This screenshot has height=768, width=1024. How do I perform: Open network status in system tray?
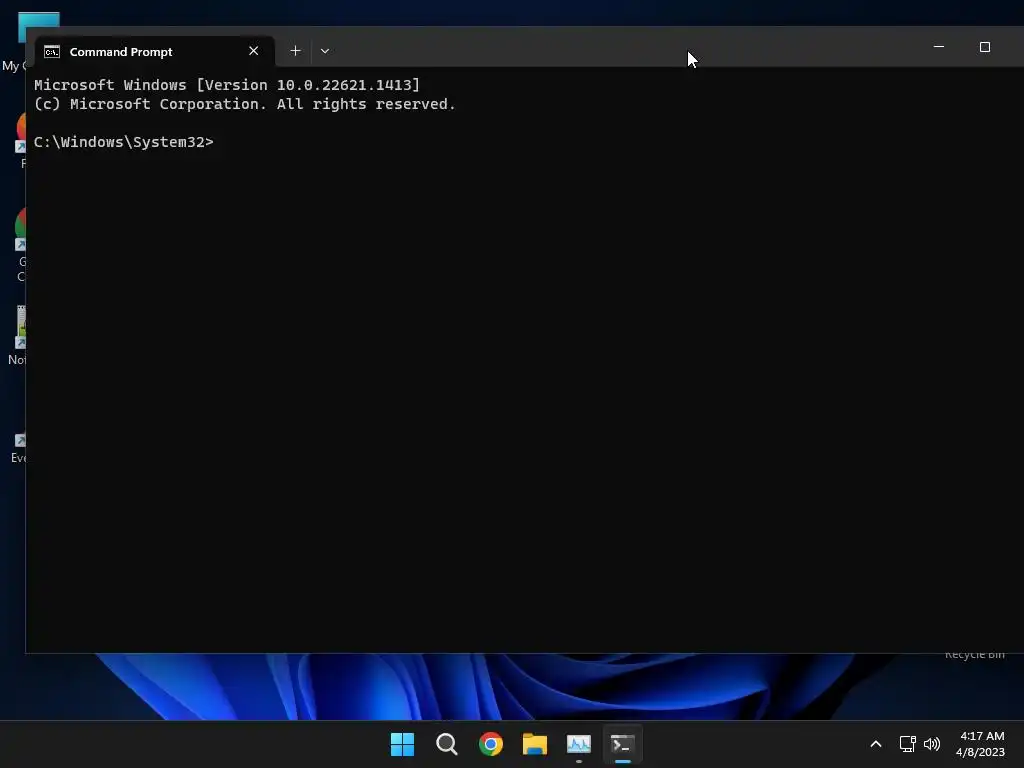[x=907, y=744]
